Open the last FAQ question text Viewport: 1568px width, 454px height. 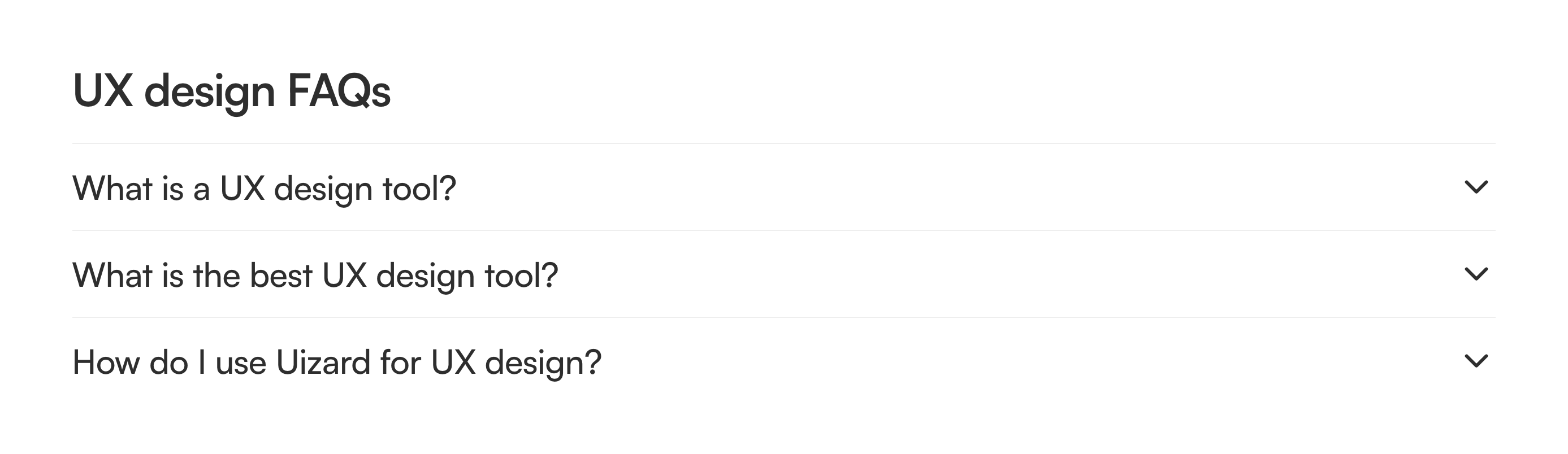(x=337, y=362)
